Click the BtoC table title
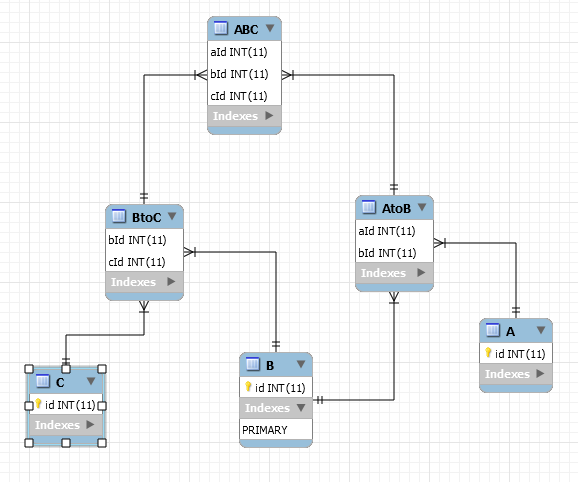The width and height of the screenshot is (578, 482). (x=146, y=217)
